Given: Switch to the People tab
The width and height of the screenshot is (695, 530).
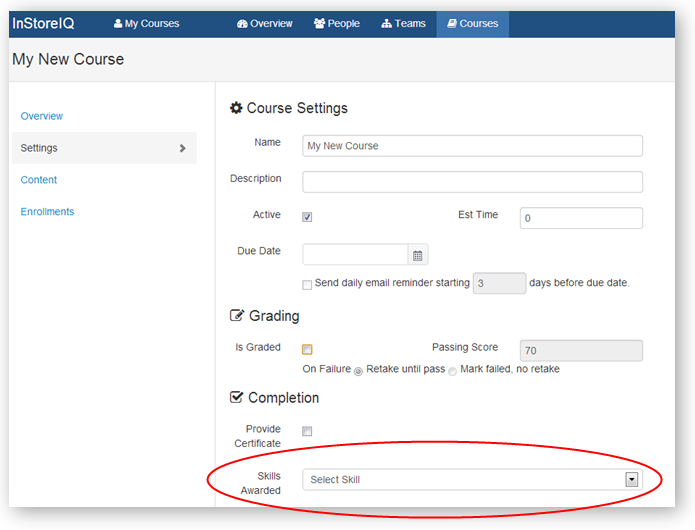Looking at the screenshot, I should click(x=336, y=23).
